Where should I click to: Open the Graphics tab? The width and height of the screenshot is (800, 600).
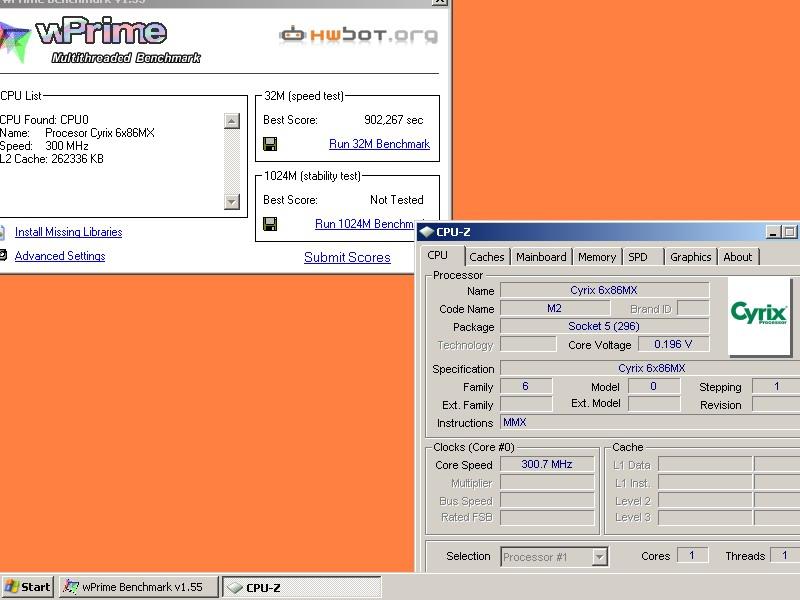point(690,257)
